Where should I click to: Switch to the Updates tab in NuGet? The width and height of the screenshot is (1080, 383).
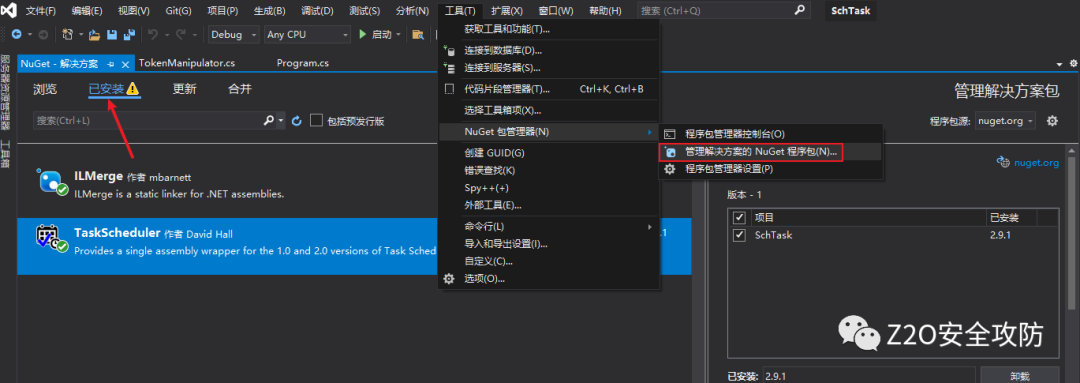[x=184, y=89]
